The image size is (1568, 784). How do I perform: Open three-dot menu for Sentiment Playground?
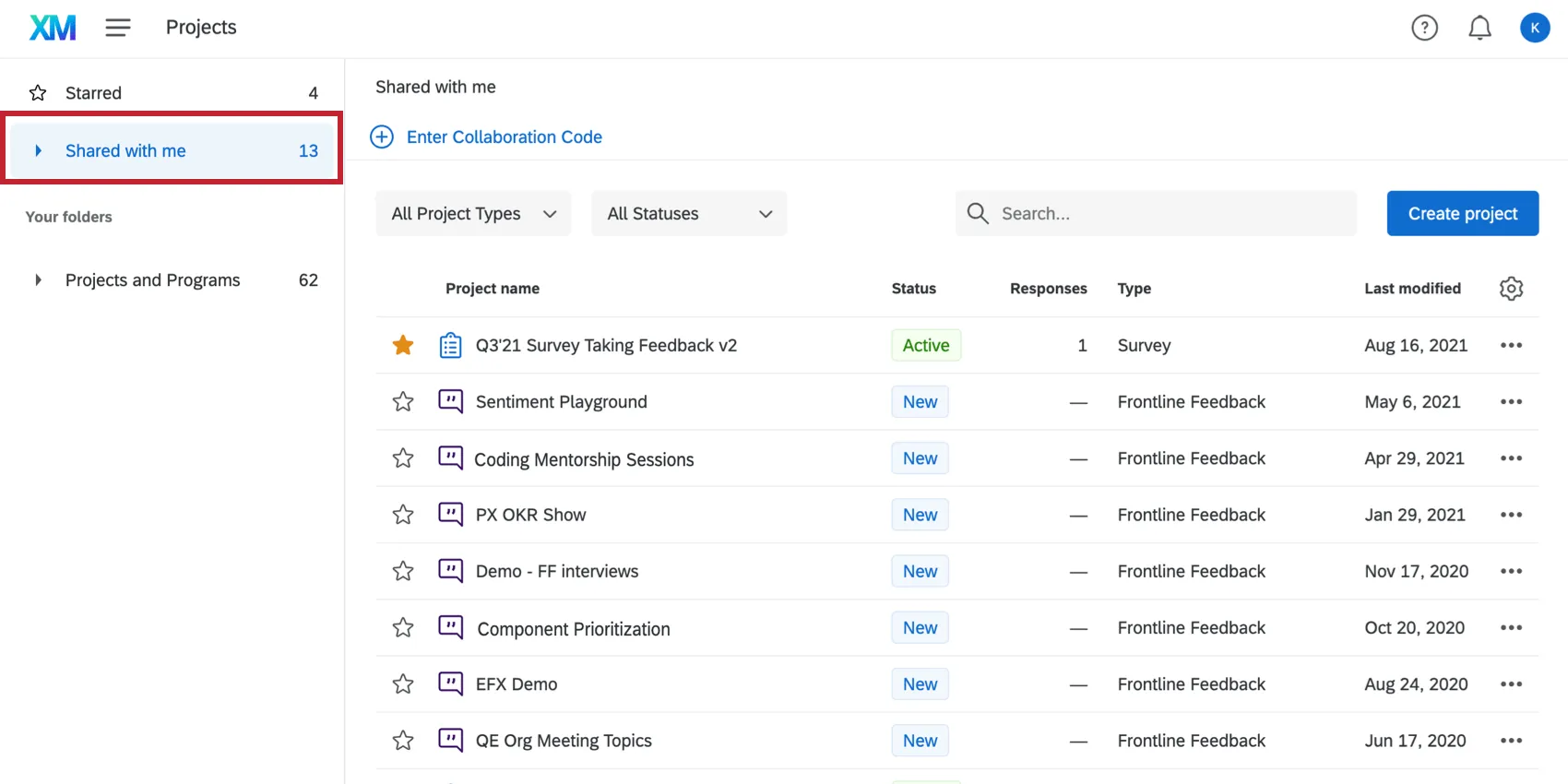[1511, 402]
